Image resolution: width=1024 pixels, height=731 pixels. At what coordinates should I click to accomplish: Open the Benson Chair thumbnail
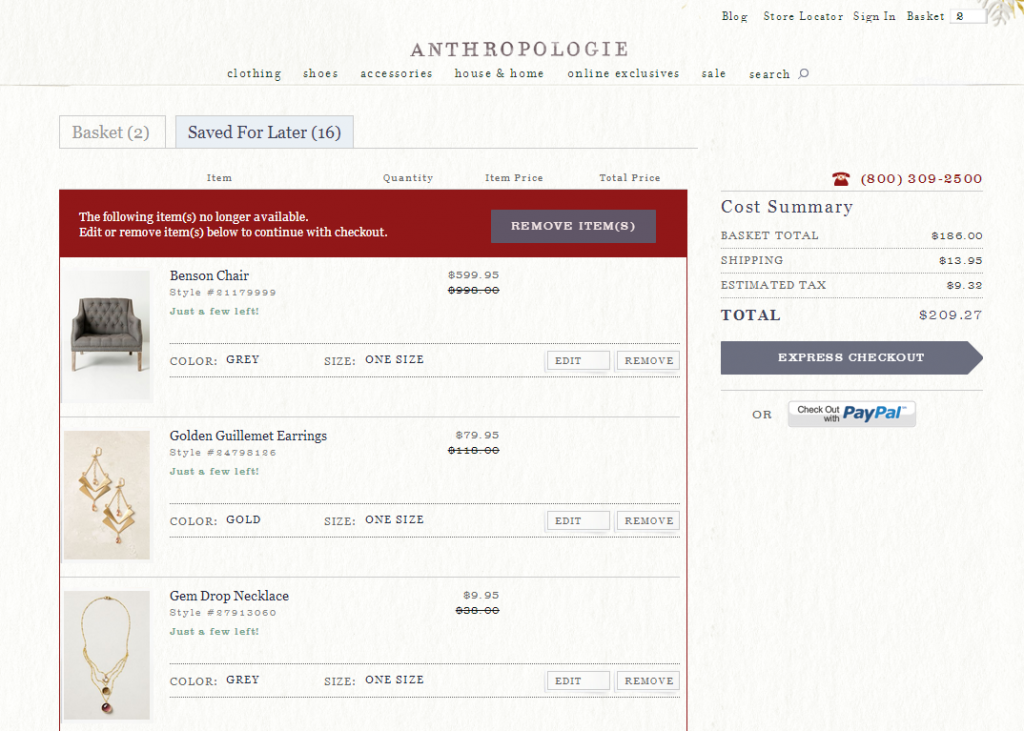point(108,335)
